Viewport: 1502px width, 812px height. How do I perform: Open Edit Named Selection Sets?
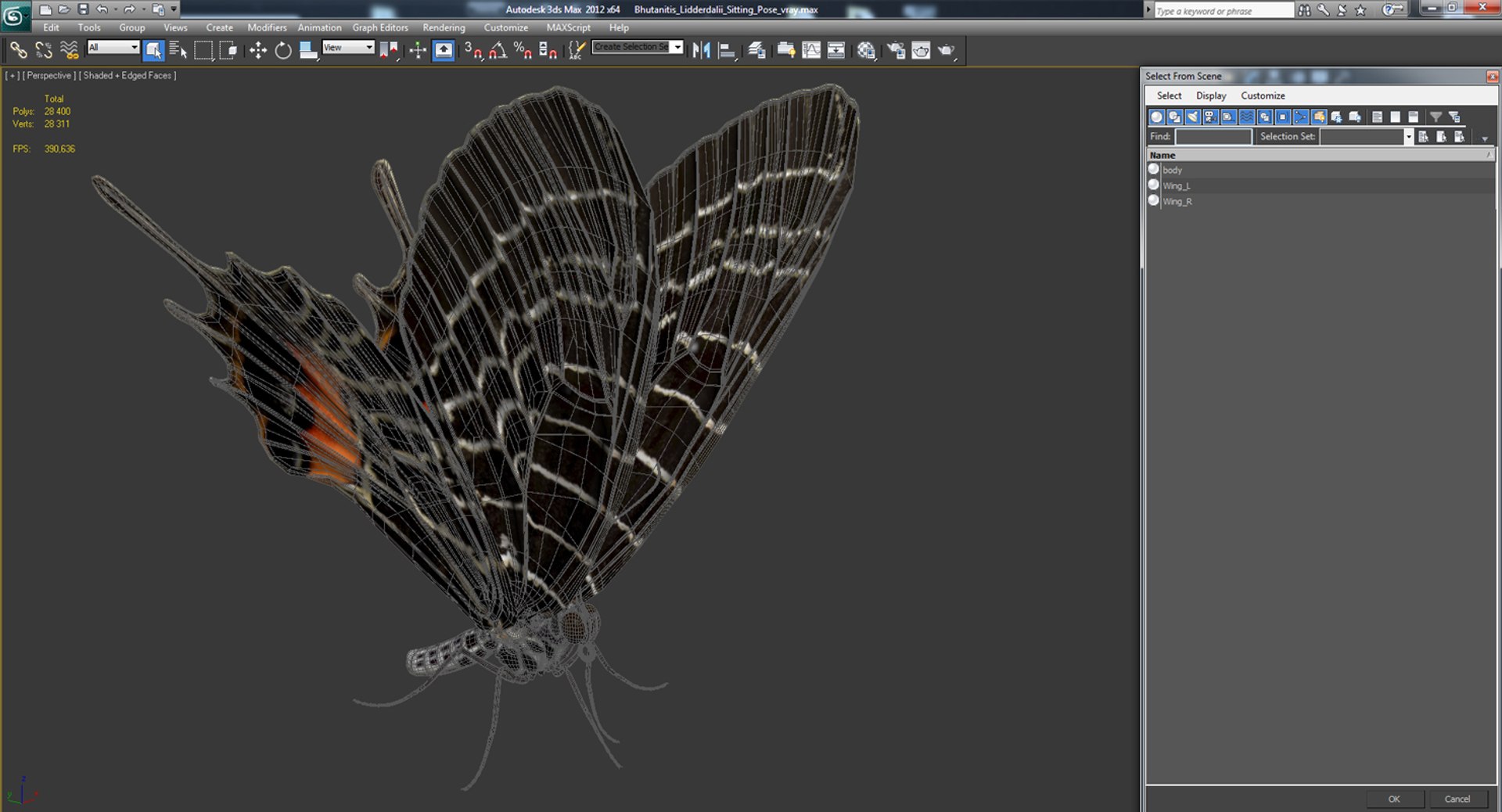577,51
